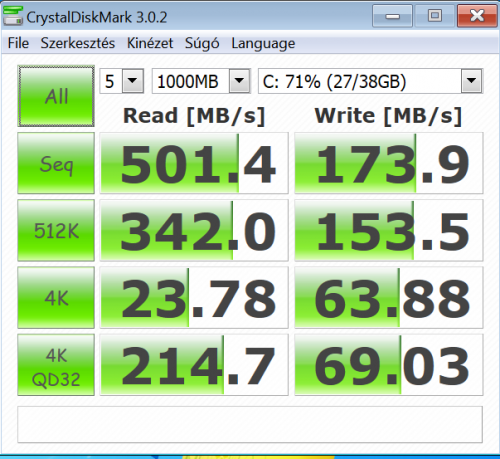Close the CrystalDiskMark window
The height and width of the screenshot is (459, 500).
(477, 16)
